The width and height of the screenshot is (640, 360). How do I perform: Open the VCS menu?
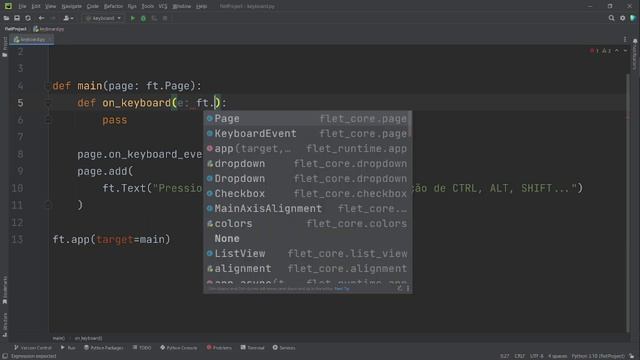163,6
